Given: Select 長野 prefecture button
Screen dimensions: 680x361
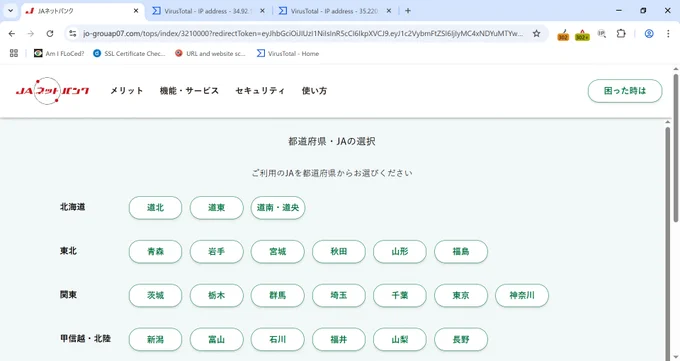Looking at the screenshot, I should [461, 339].
